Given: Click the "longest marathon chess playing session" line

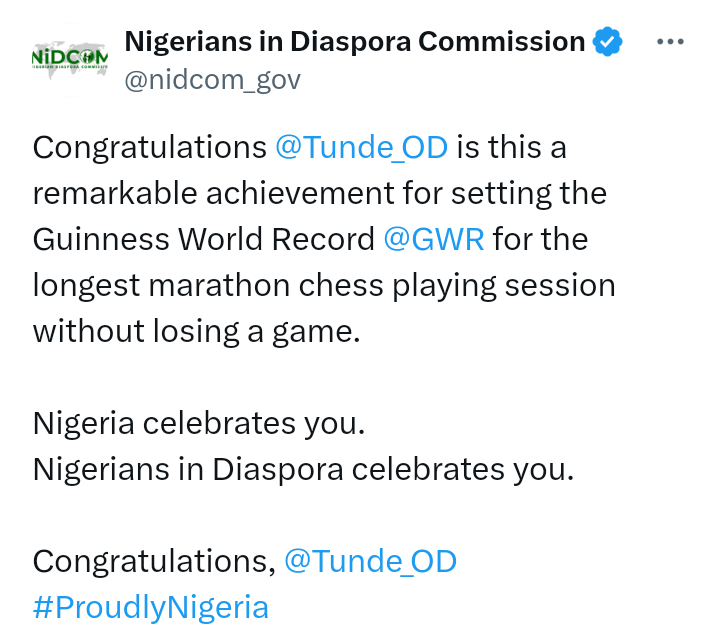Looking at the screenshot, I should (324, 286).
